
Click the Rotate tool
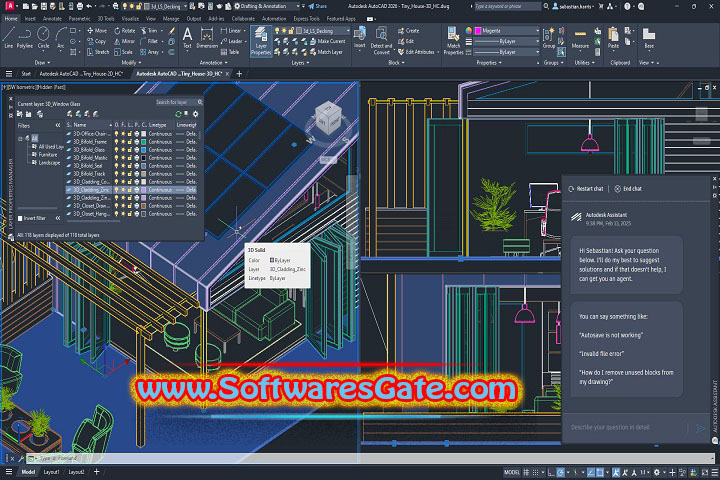point(125,31)
